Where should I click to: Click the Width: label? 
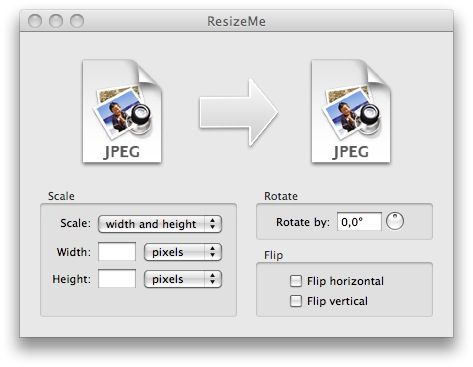click(74, 252)
